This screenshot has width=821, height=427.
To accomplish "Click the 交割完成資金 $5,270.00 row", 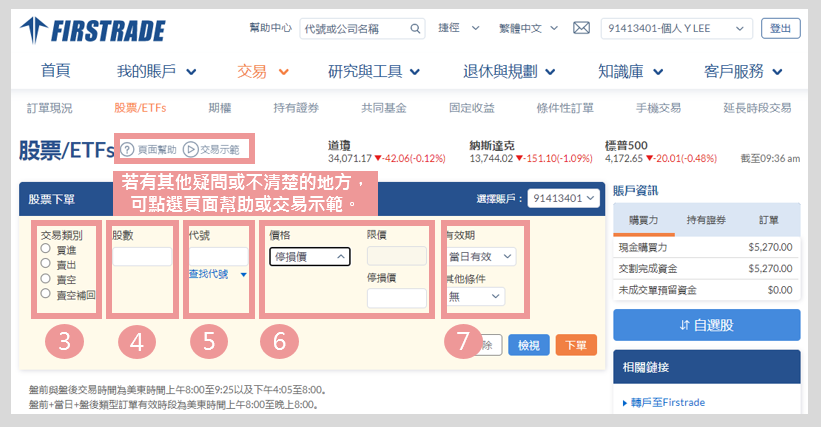I will [706, 268].
